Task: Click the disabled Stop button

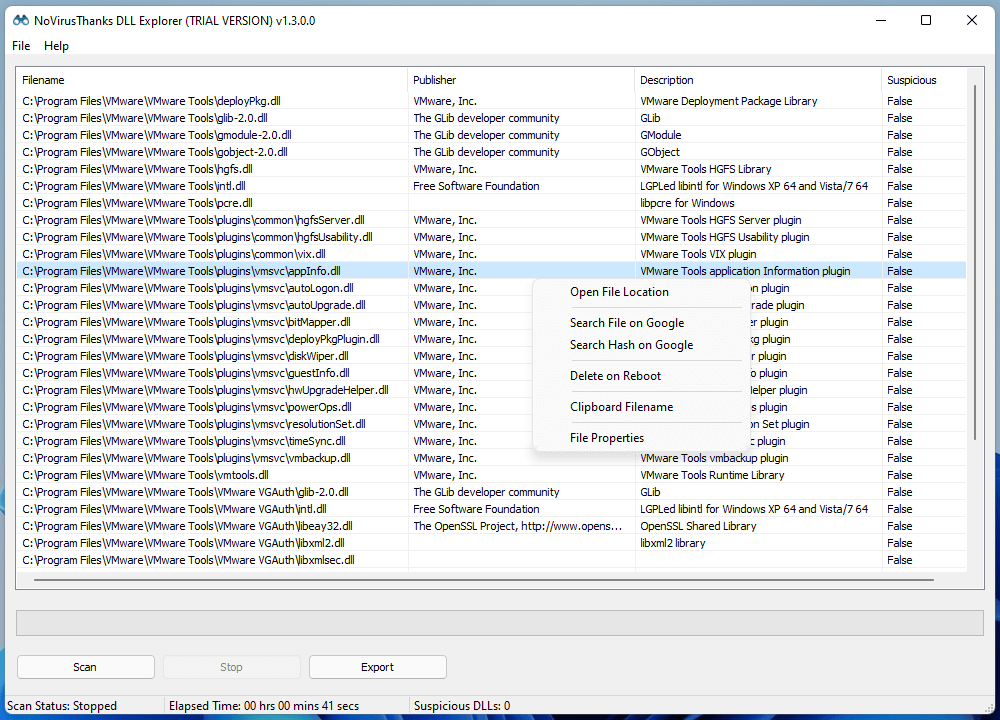Action: [231, 667]
